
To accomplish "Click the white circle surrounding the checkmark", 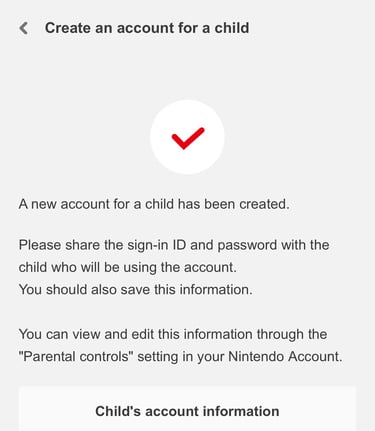I will (x=187, y=137).
